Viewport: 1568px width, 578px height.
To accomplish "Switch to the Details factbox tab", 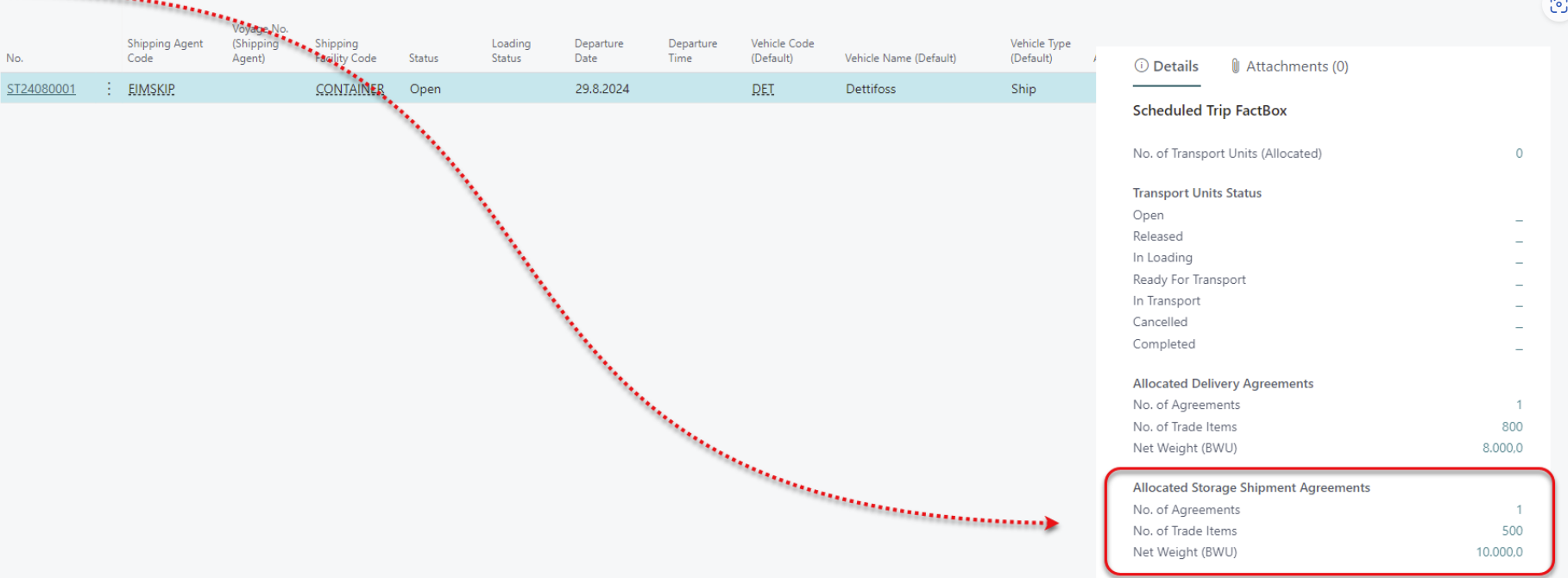I will pyautogui.click(x=1166, y=66).
